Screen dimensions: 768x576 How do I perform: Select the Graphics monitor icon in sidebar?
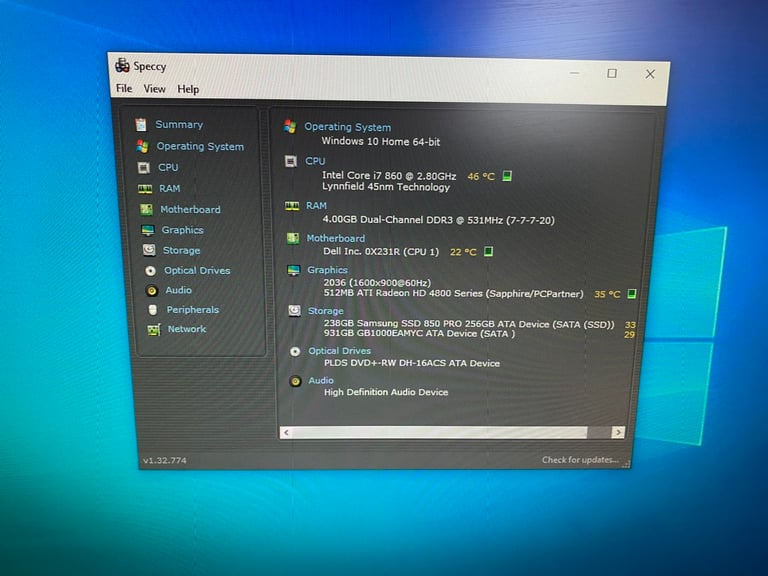147,230
